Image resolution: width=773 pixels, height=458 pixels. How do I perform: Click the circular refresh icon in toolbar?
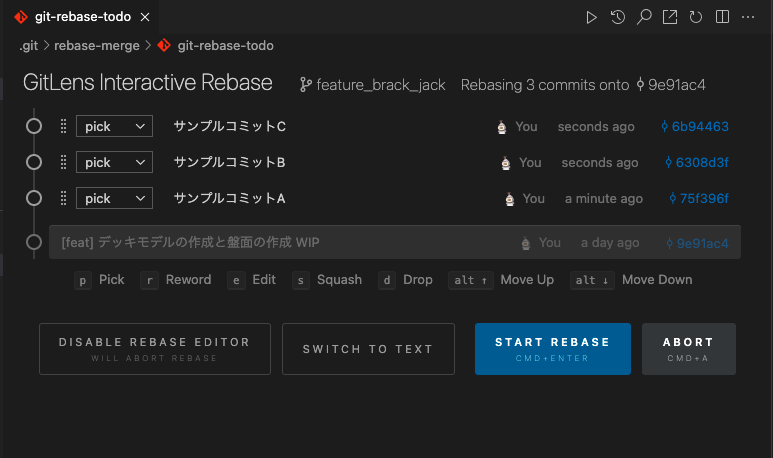[x=696, y=17]
